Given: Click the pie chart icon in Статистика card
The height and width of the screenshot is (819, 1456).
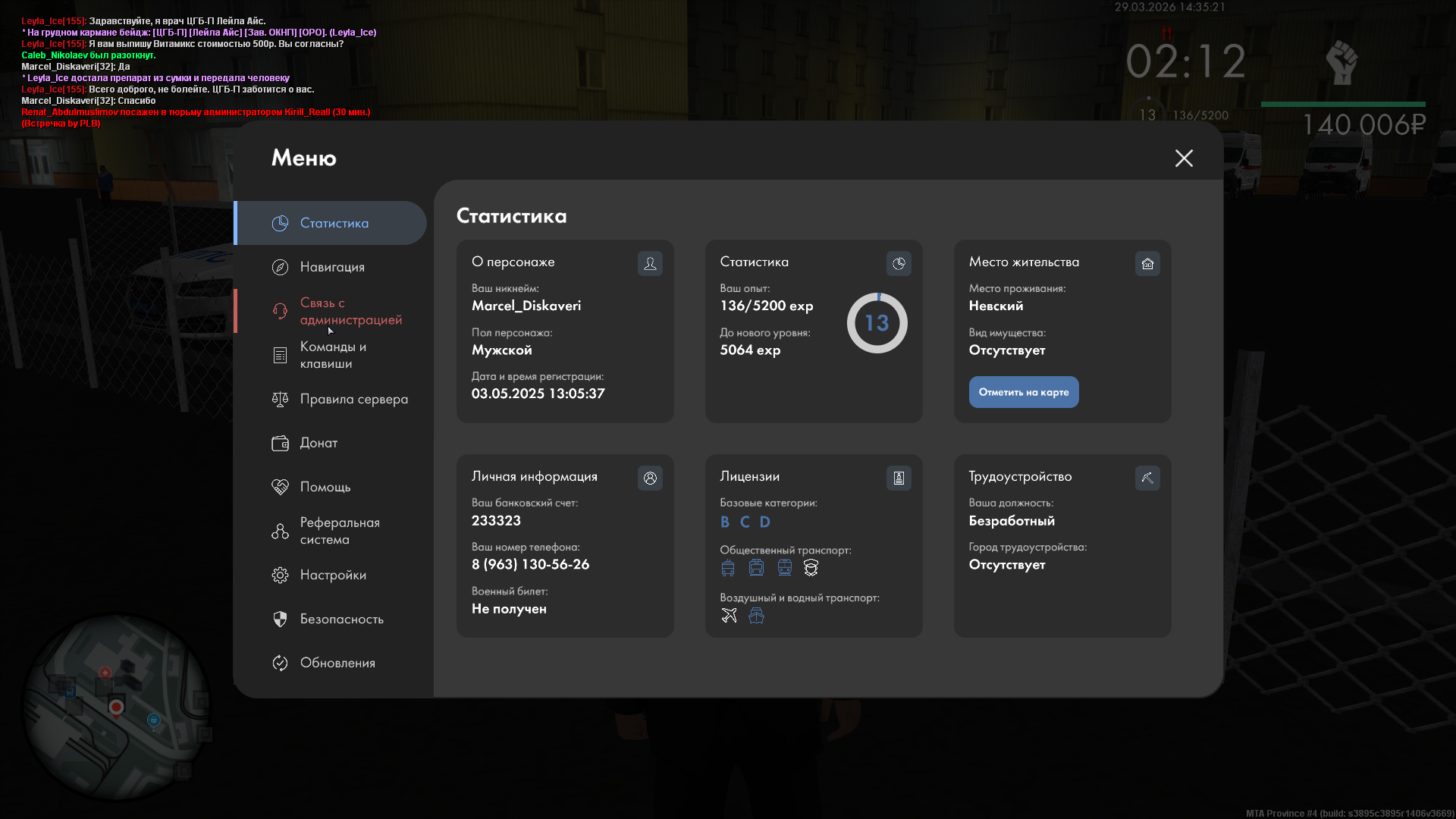Looking at the screenshot, I should click(x=899, y=263).
